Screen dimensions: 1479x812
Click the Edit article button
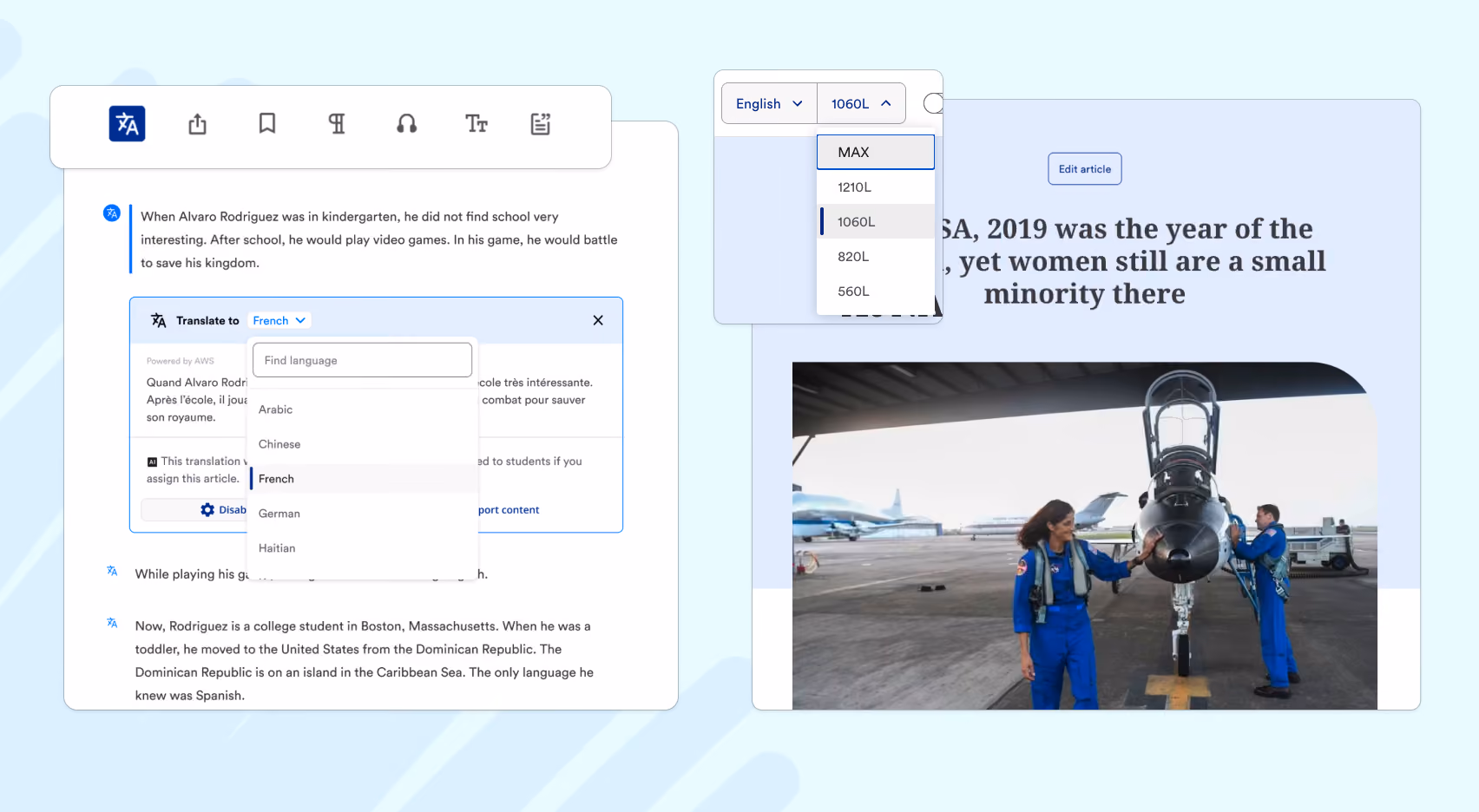click(x=1085, y=169)
